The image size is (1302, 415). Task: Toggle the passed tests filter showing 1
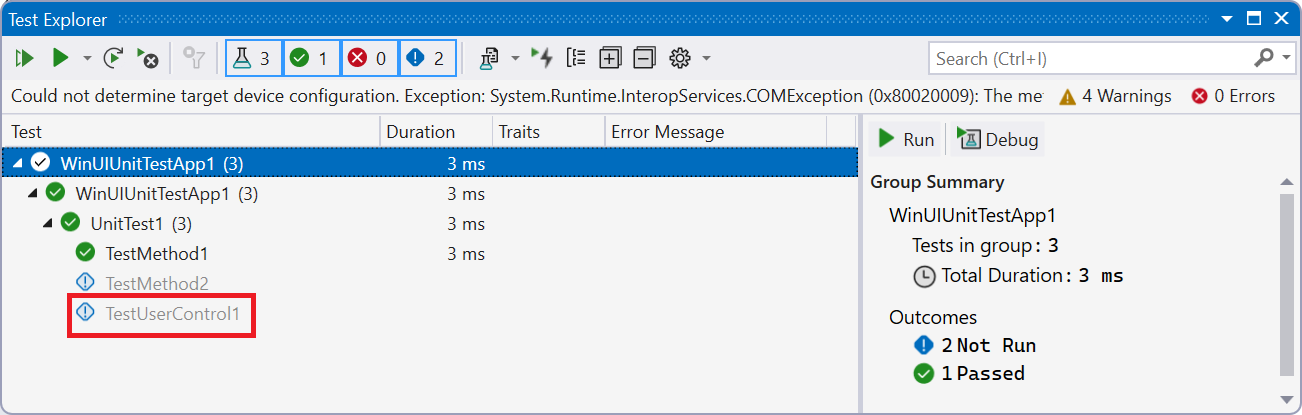tap(311, 59)
